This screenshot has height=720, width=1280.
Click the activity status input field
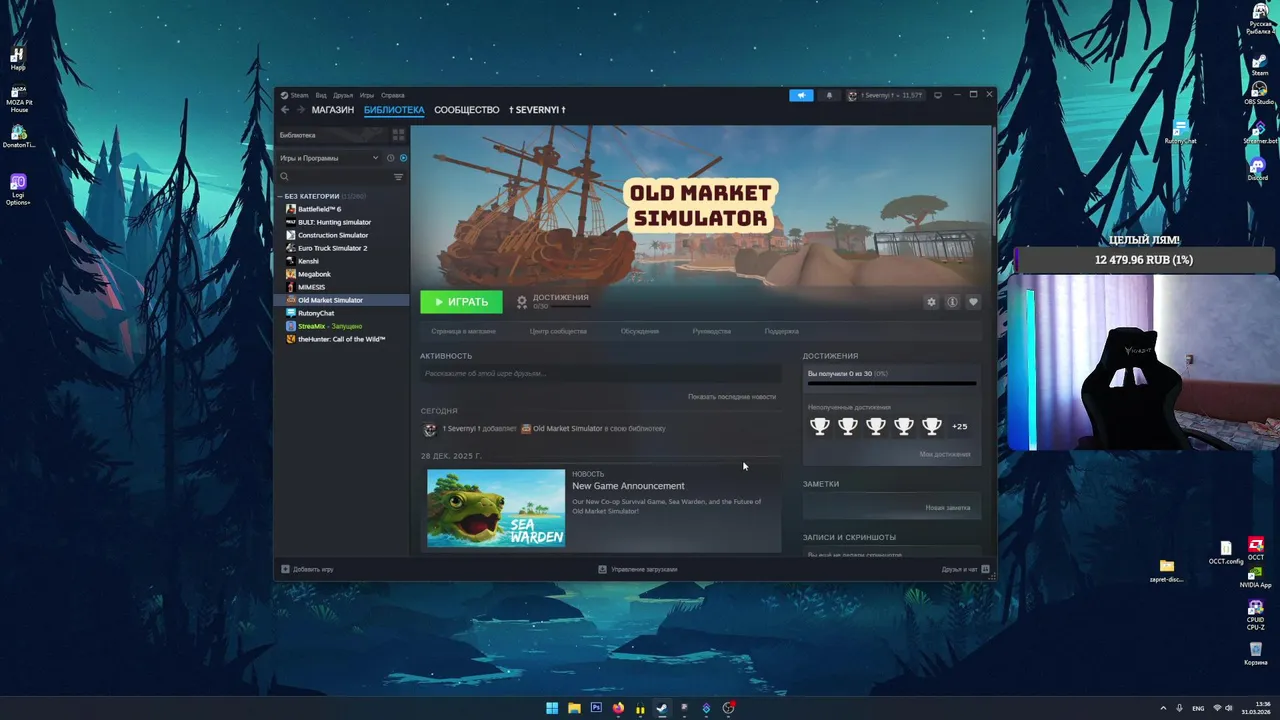(x=600, y=374)
